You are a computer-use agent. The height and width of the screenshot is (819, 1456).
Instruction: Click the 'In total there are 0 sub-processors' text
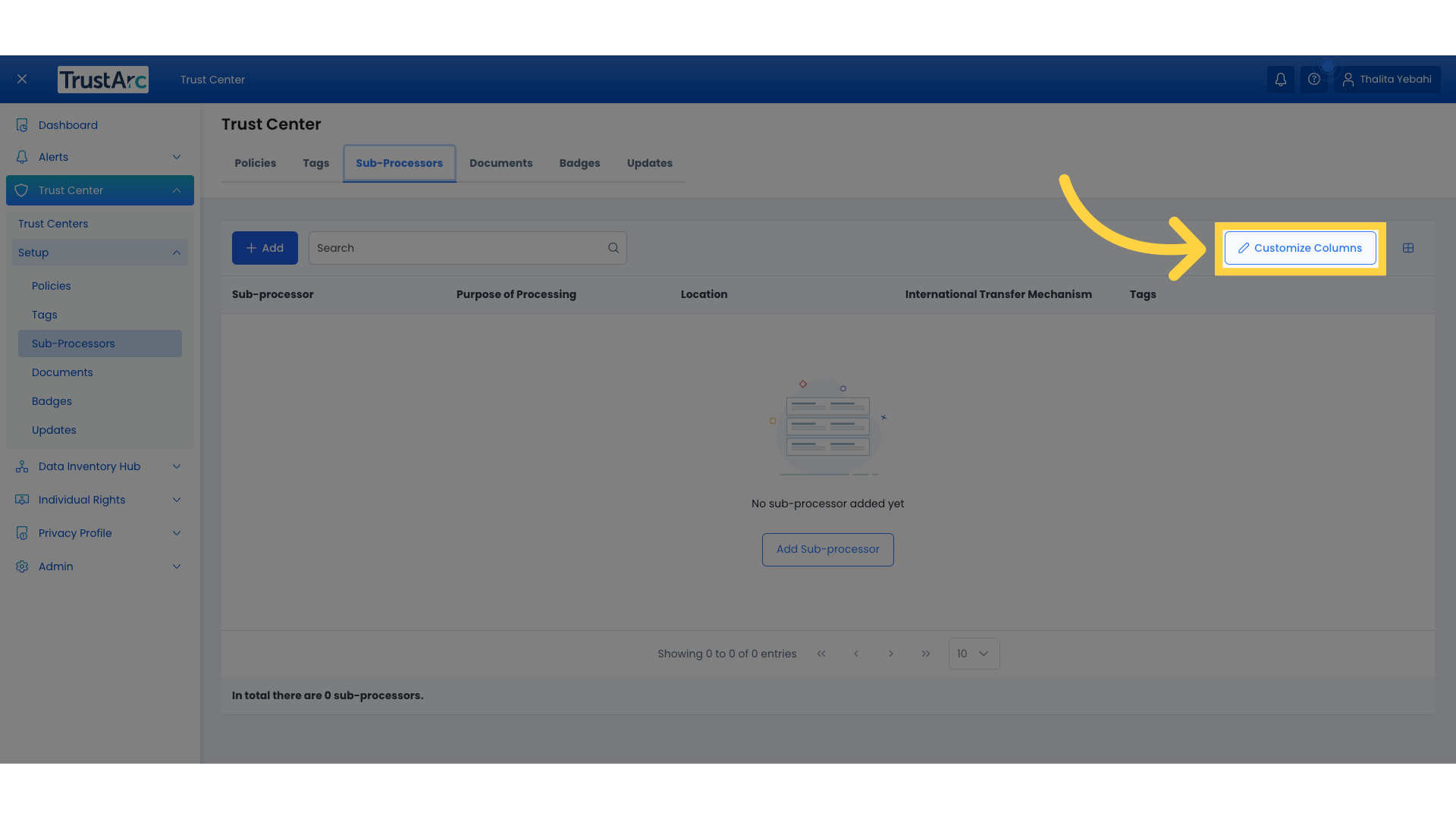[x=328, y=695]
